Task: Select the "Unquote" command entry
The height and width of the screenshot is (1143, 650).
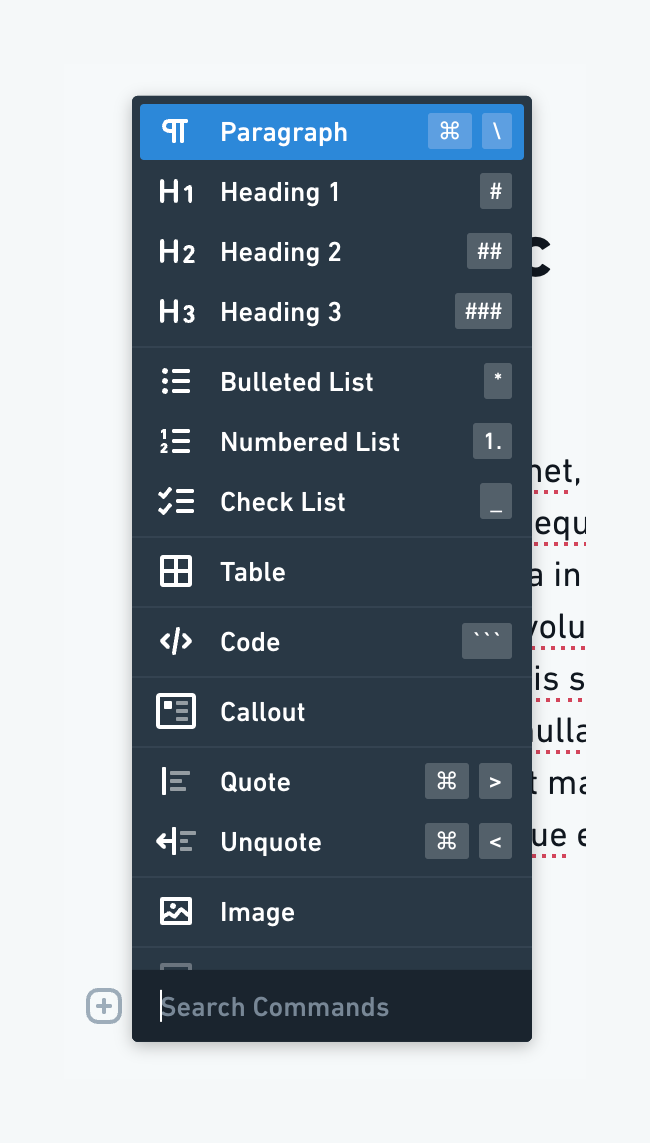Action: point(270,841)
